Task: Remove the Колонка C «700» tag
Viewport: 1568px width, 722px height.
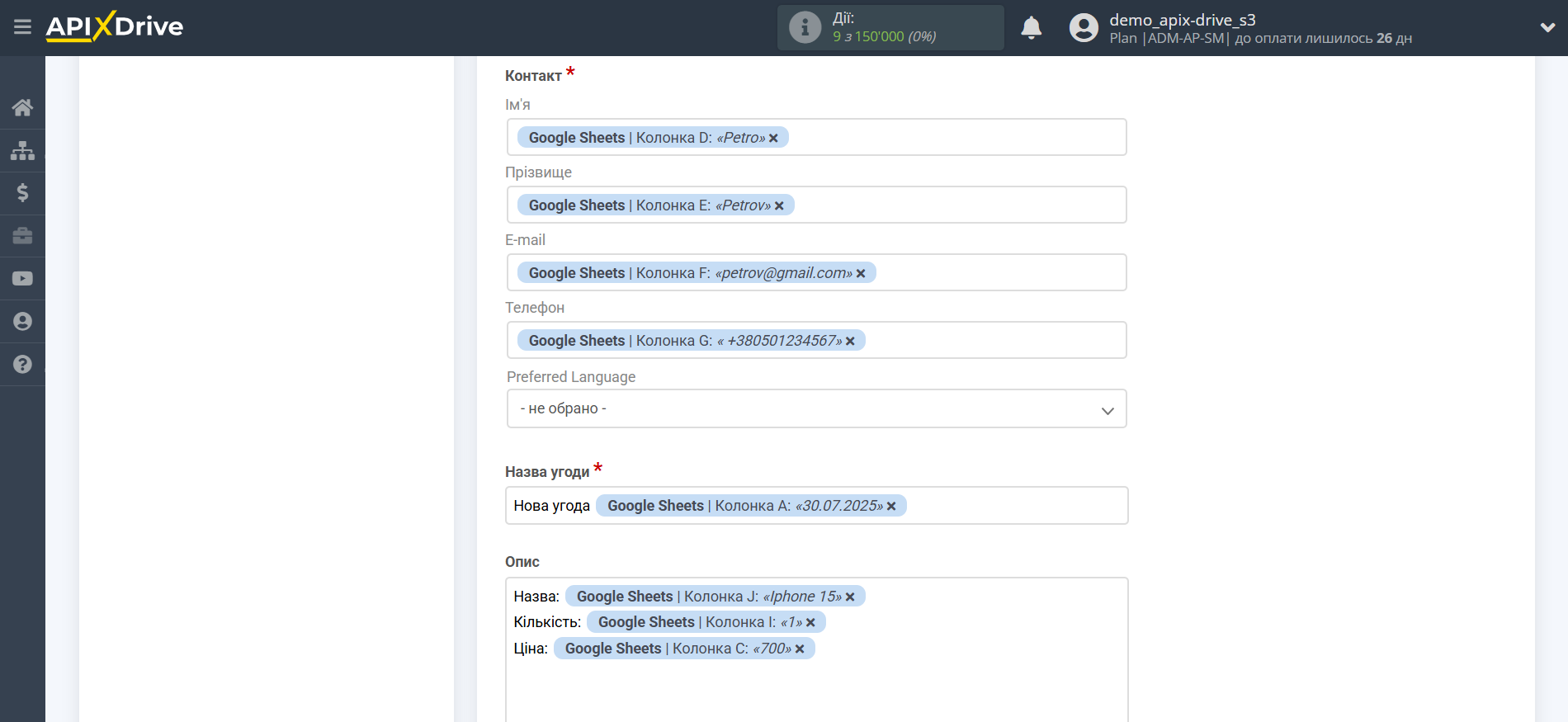Action: click(x=800, y=649)
